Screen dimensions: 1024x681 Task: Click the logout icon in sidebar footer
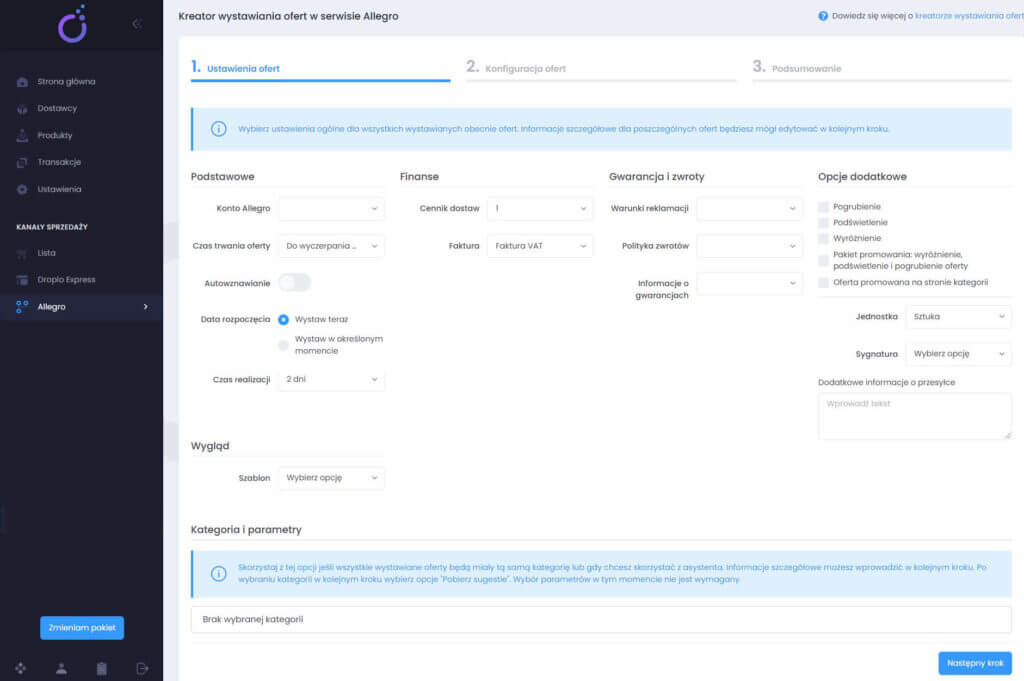[142, 668]
